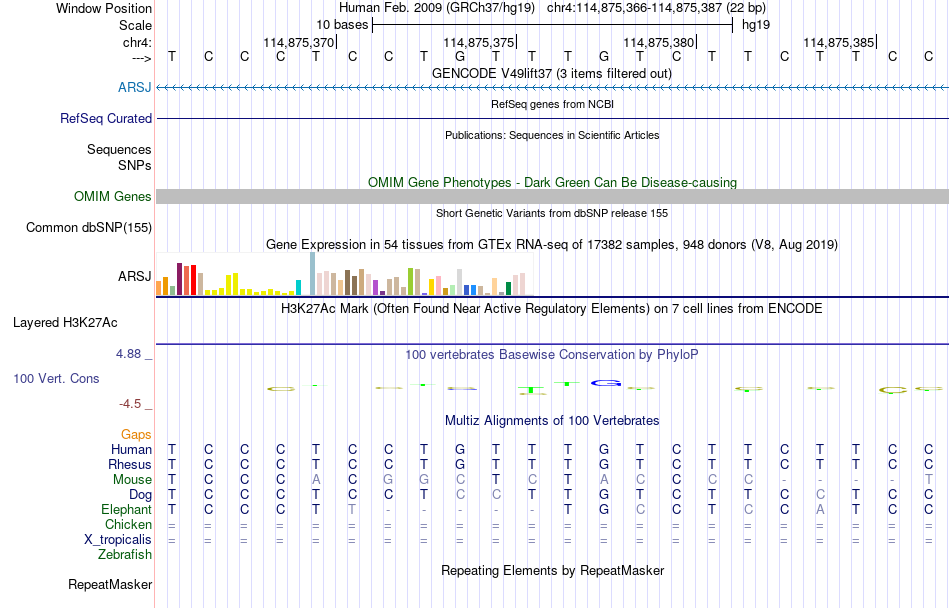Viewport: 950px width, 608px height.
Task: Select the cyan GTEx expression bar
Action: coord(298,288)
